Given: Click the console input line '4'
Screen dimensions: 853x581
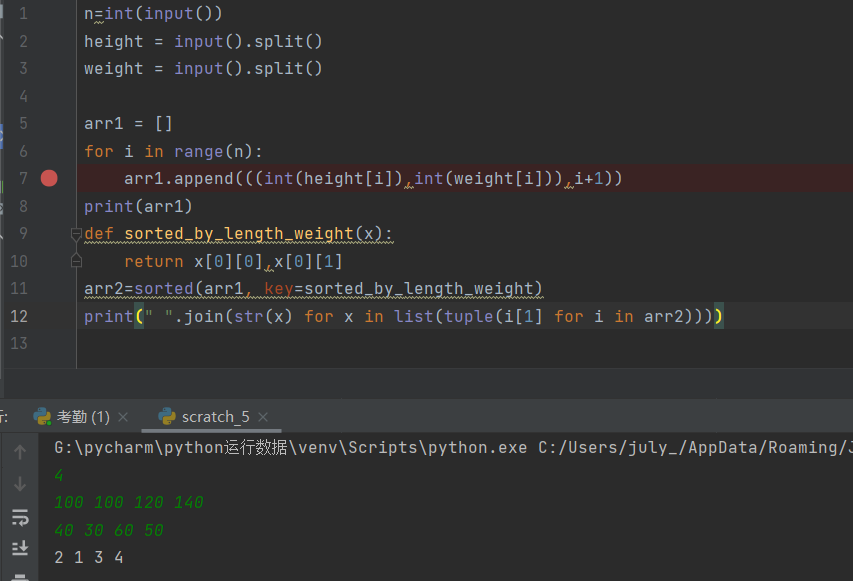Looking at the screenshot, I should point(59,475).
